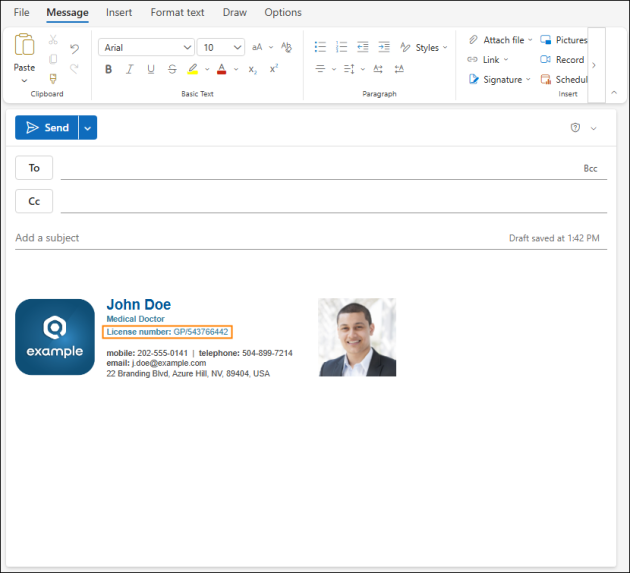The height and width of the screenshot is (573, 630).
Task: Click the sensitivity shield icon
Action: (x=575, y=128)
